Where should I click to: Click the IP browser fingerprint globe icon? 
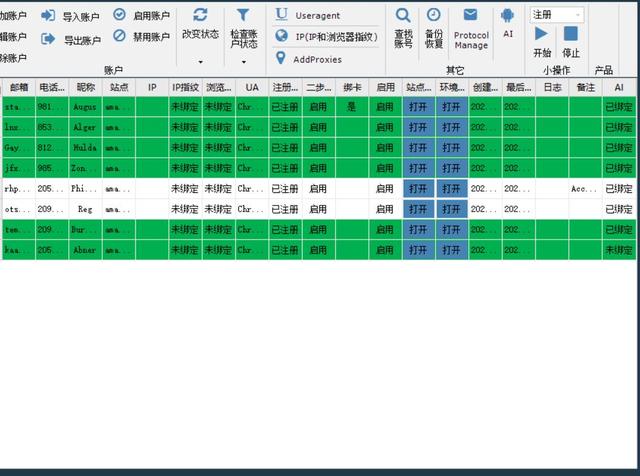coord(281,36)
